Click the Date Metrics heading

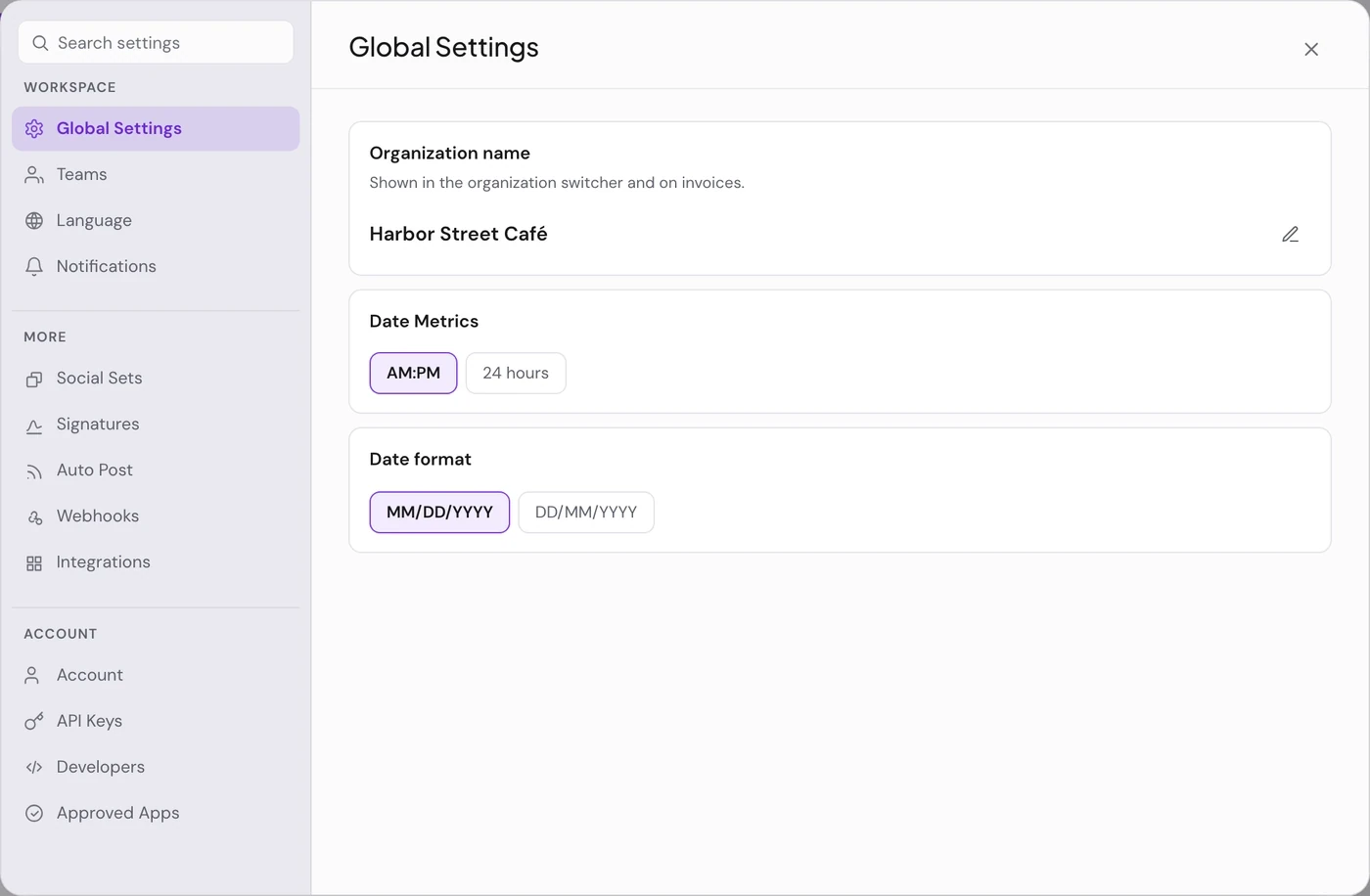pos(424,321)
